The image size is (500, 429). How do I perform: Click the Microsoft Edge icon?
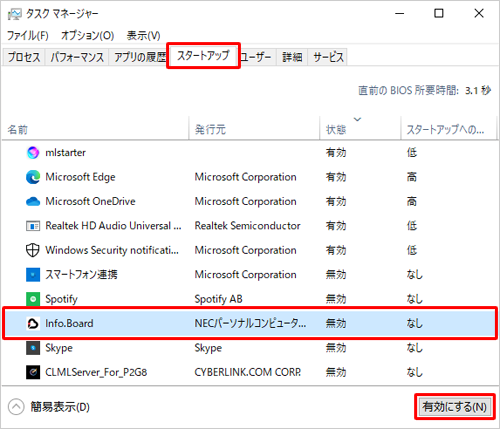33,177
